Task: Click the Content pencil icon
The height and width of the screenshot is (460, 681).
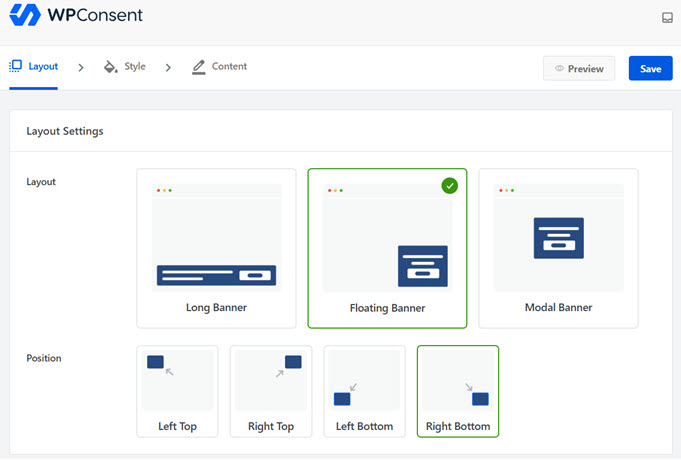Action: pos(198,67)
